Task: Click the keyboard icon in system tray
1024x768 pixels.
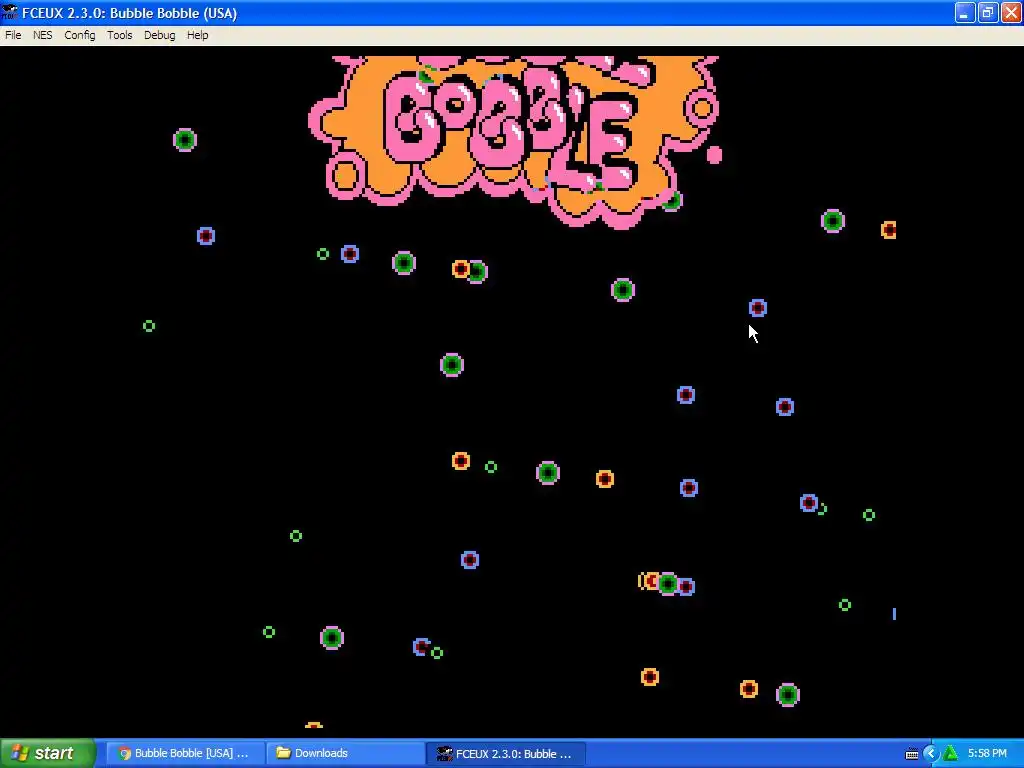Action: point(912,754)
